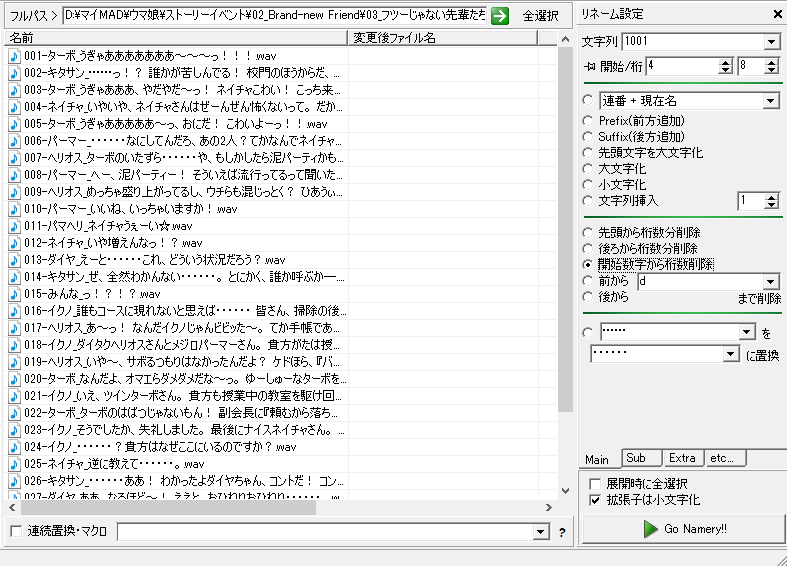Click the Go Namery!! button
The image size is (787, 566).
pos(683,529)
